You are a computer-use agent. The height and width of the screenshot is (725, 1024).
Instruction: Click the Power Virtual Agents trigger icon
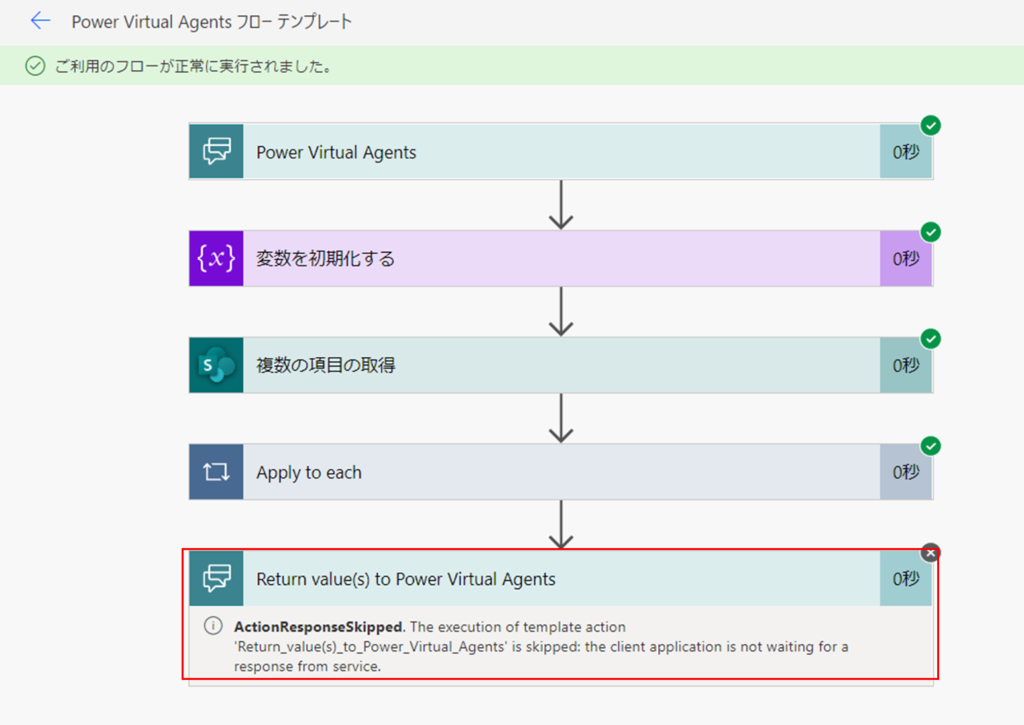[x=216, y=152]
